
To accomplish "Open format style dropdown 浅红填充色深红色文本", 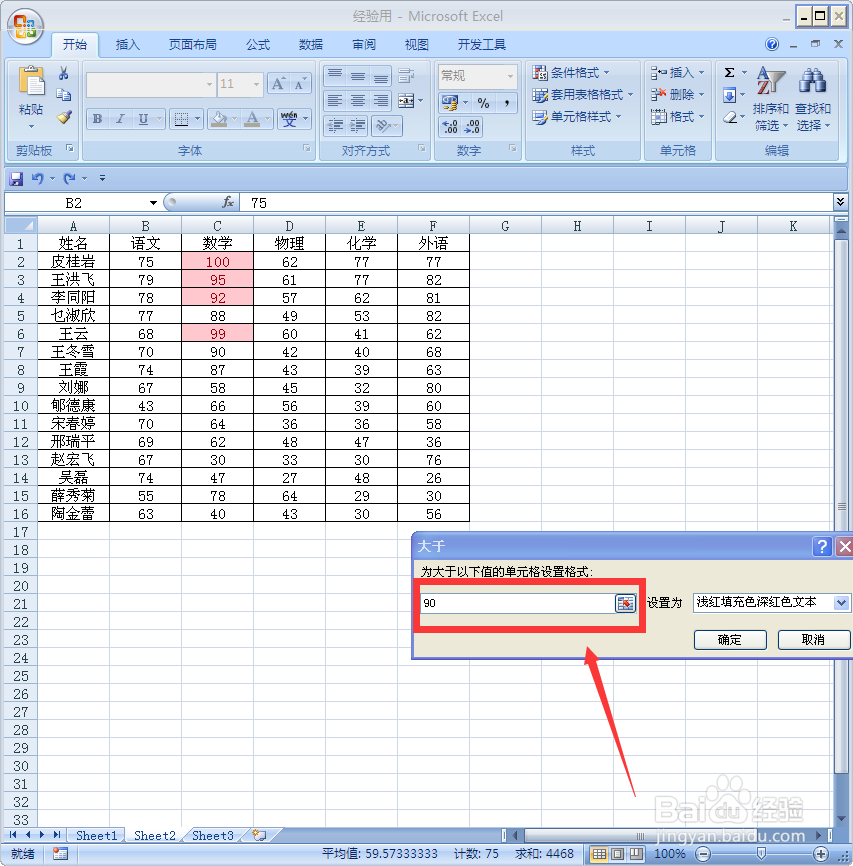I will 841,602.
